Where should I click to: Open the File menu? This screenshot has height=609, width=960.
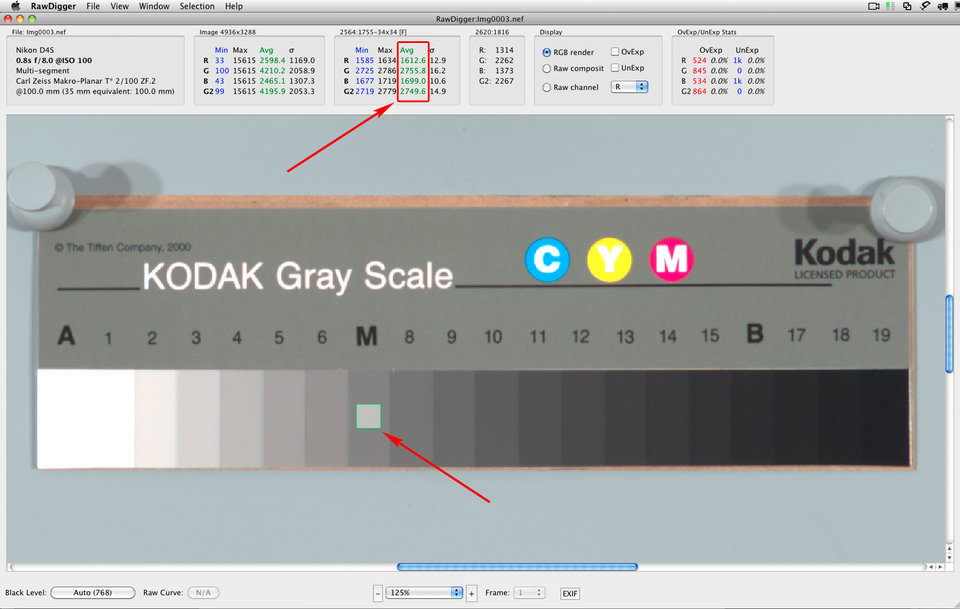(93, 6)
